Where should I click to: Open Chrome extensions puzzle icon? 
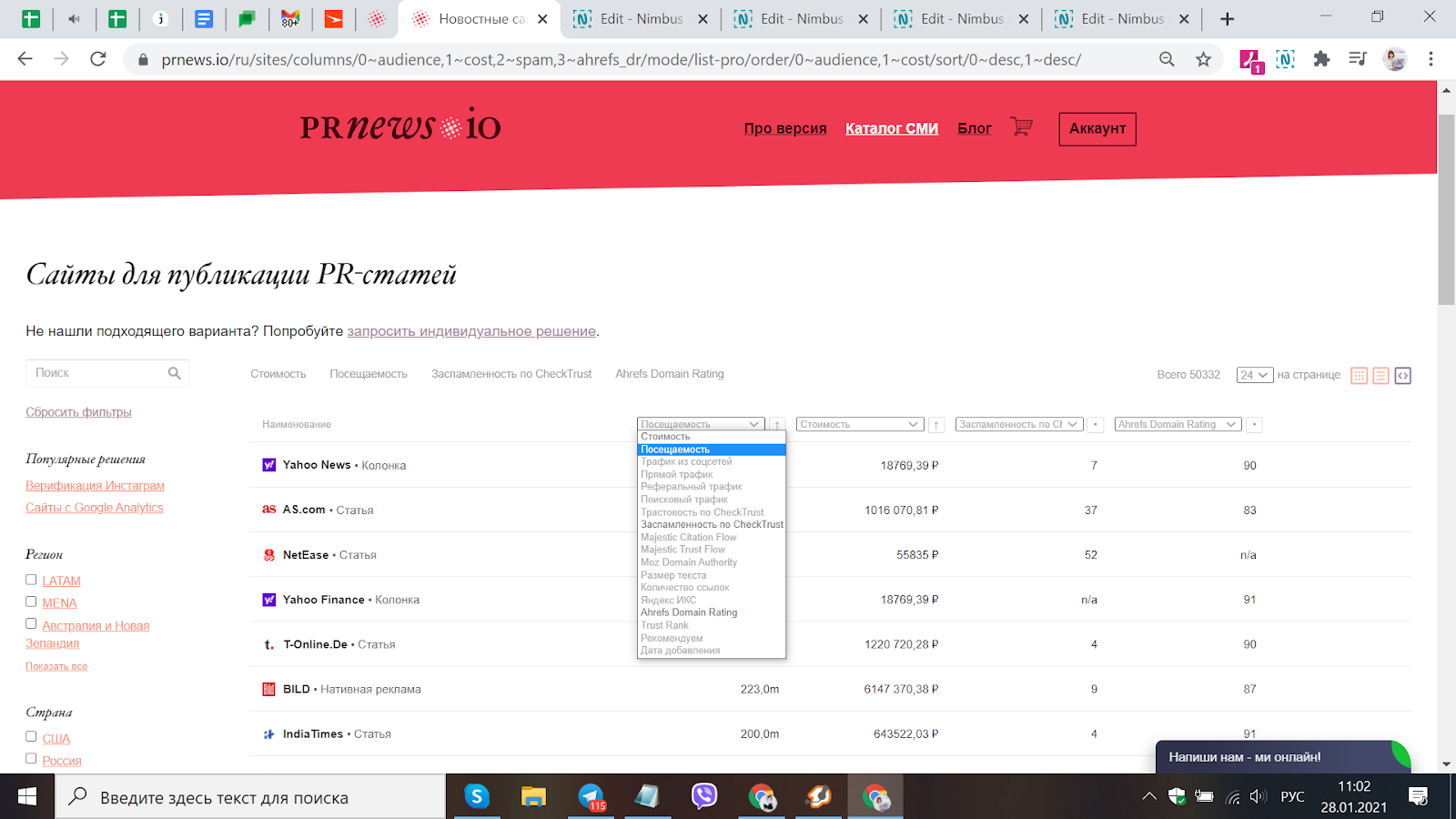[1321, 59]
